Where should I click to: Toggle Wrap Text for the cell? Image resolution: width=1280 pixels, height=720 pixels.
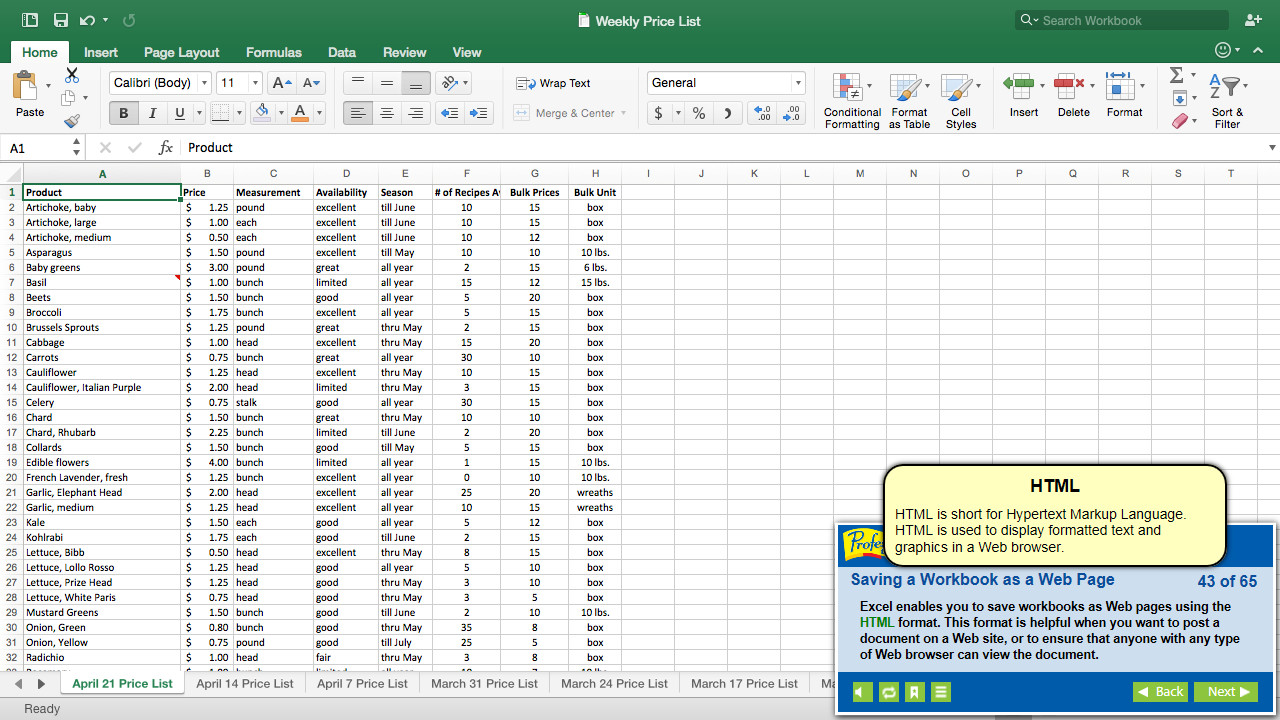tap(553, 83)
